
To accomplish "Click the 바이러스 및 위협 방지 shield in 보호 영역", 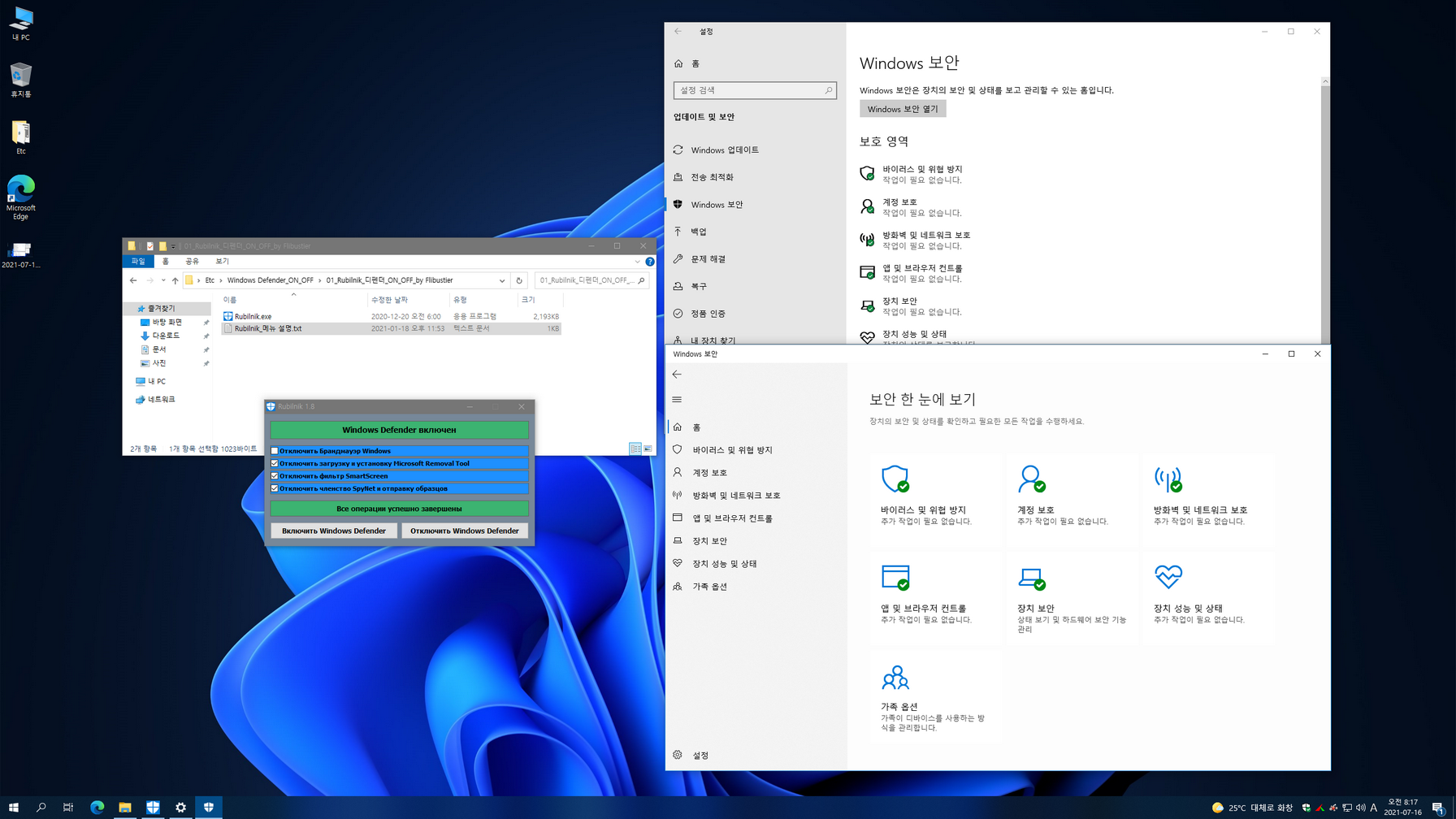I will (x=867, y=174).
